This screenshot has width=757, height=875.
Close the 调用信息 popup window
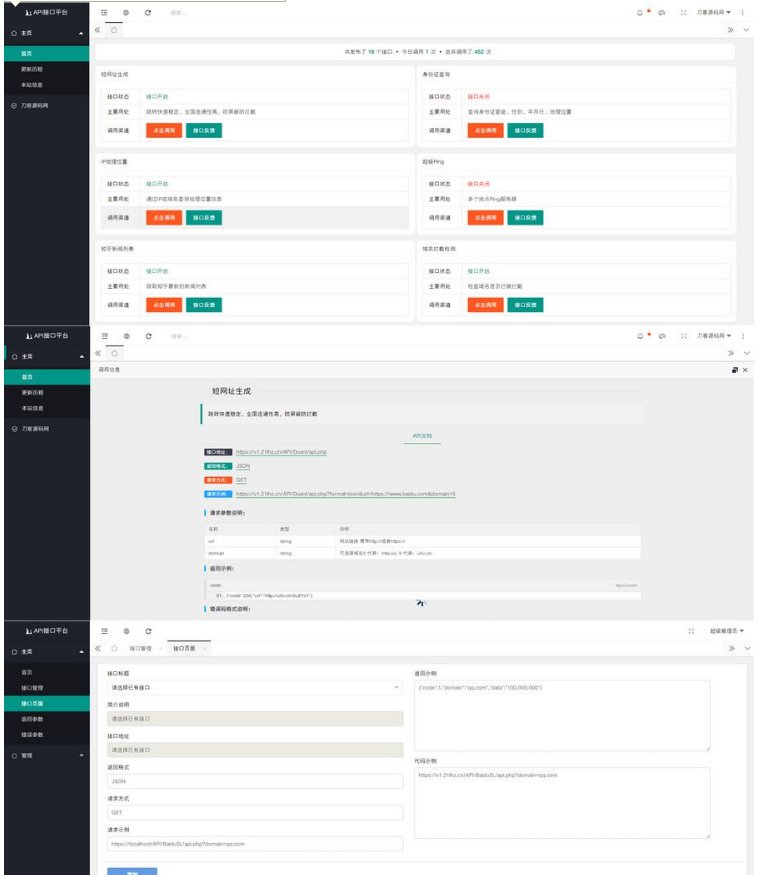[x=745, y=370]
